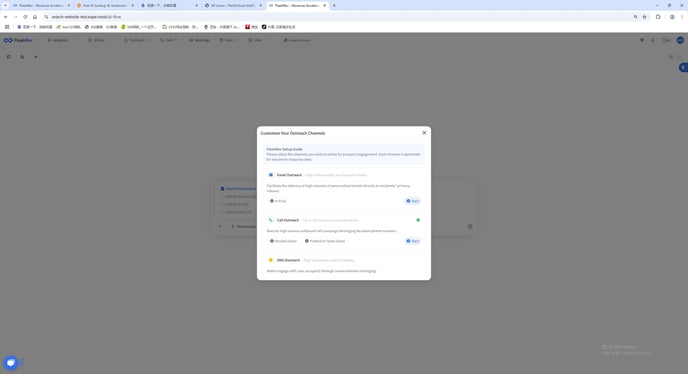Click the FlashRev logo in the header
688x374 pixels.
[x=18, y=40]
